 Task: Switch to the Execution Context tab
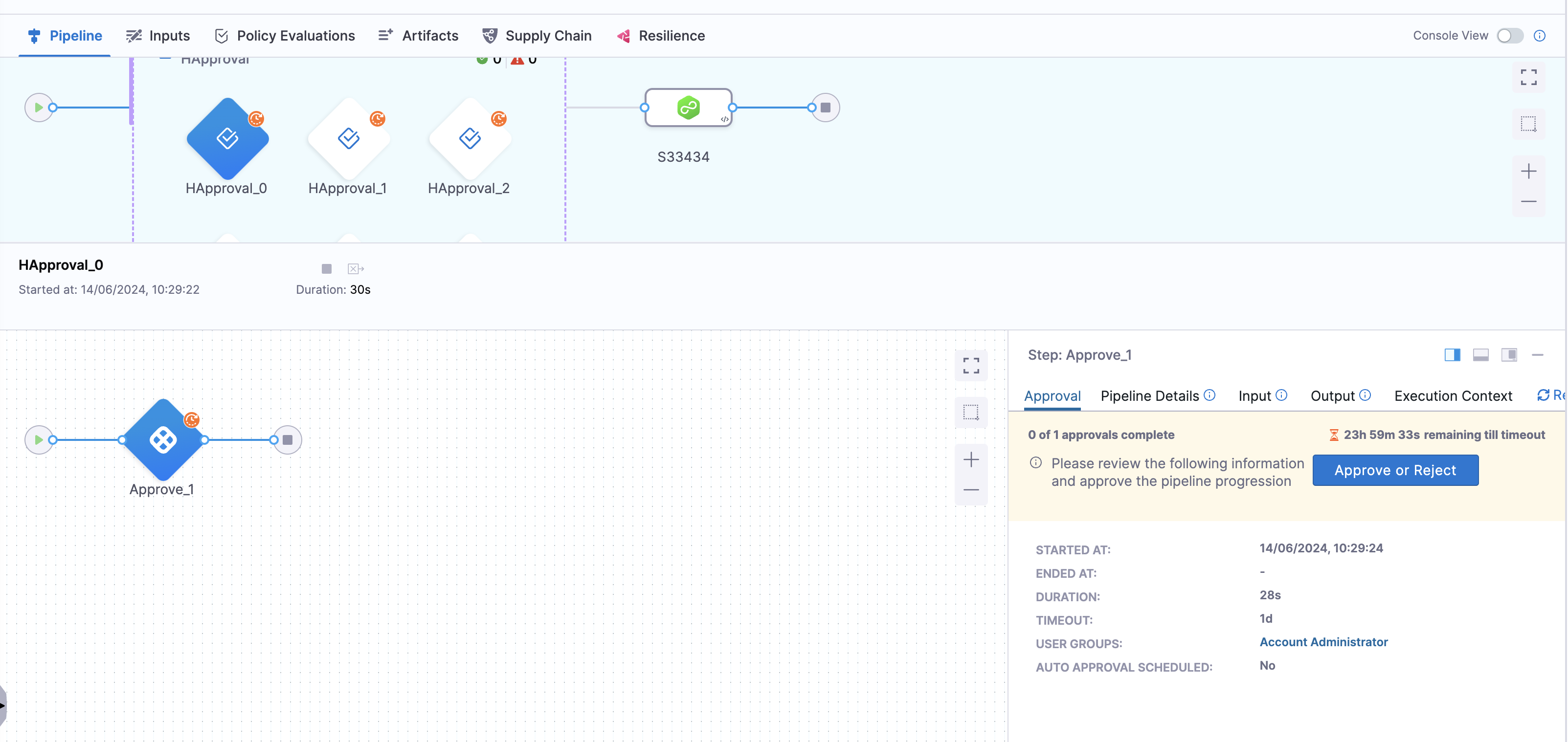[1453, 396]
